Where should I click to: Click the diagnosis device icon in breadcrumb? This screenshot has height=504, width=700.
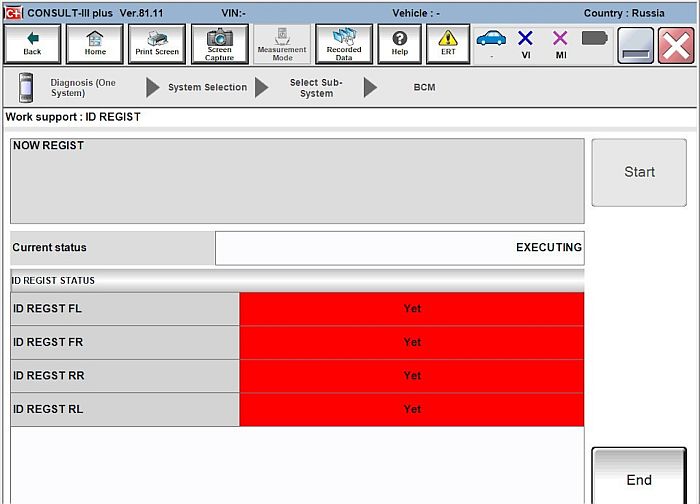26,87
